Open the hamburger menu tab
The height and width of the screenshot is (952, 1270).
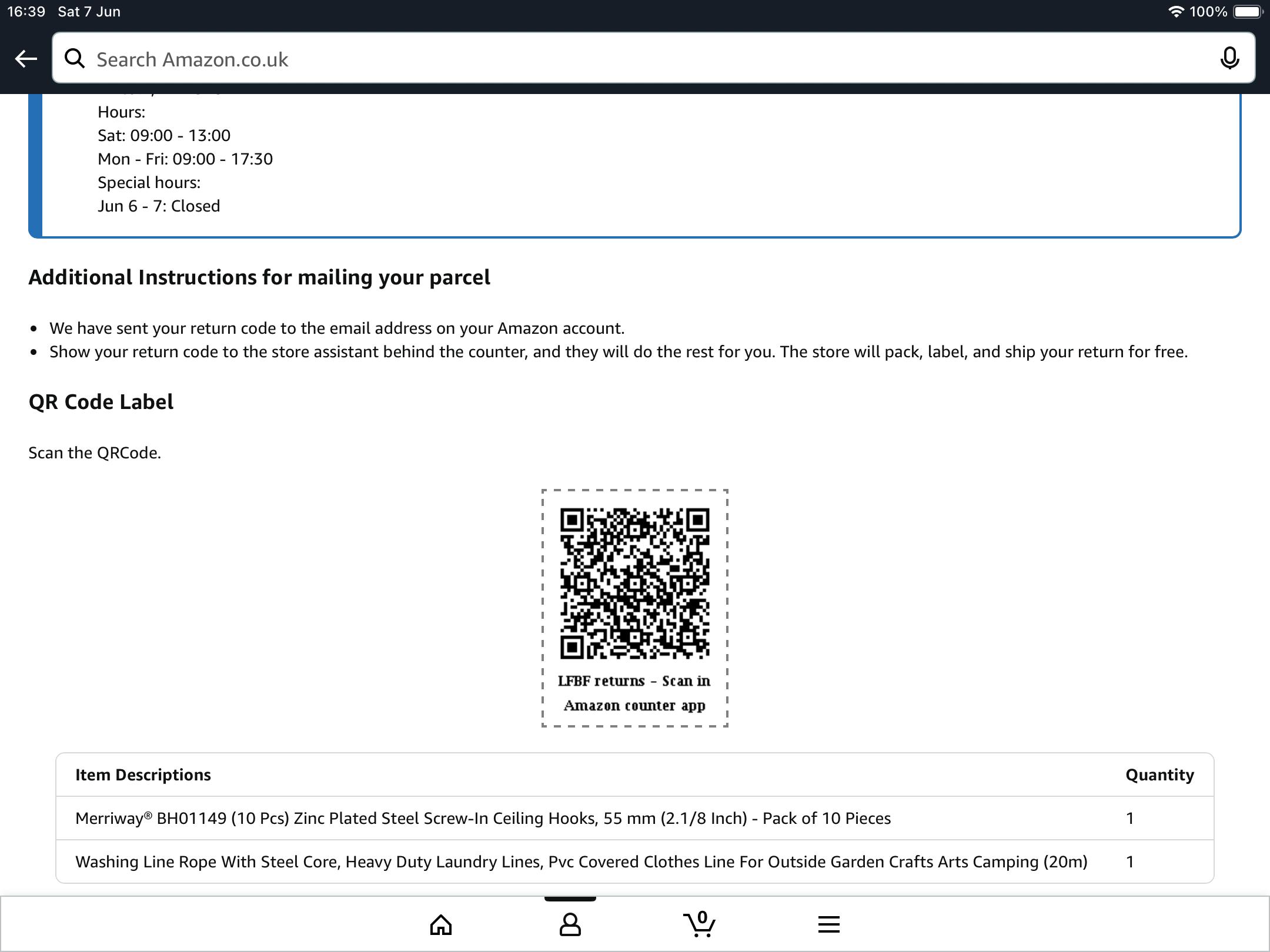[x=829, y=925]
